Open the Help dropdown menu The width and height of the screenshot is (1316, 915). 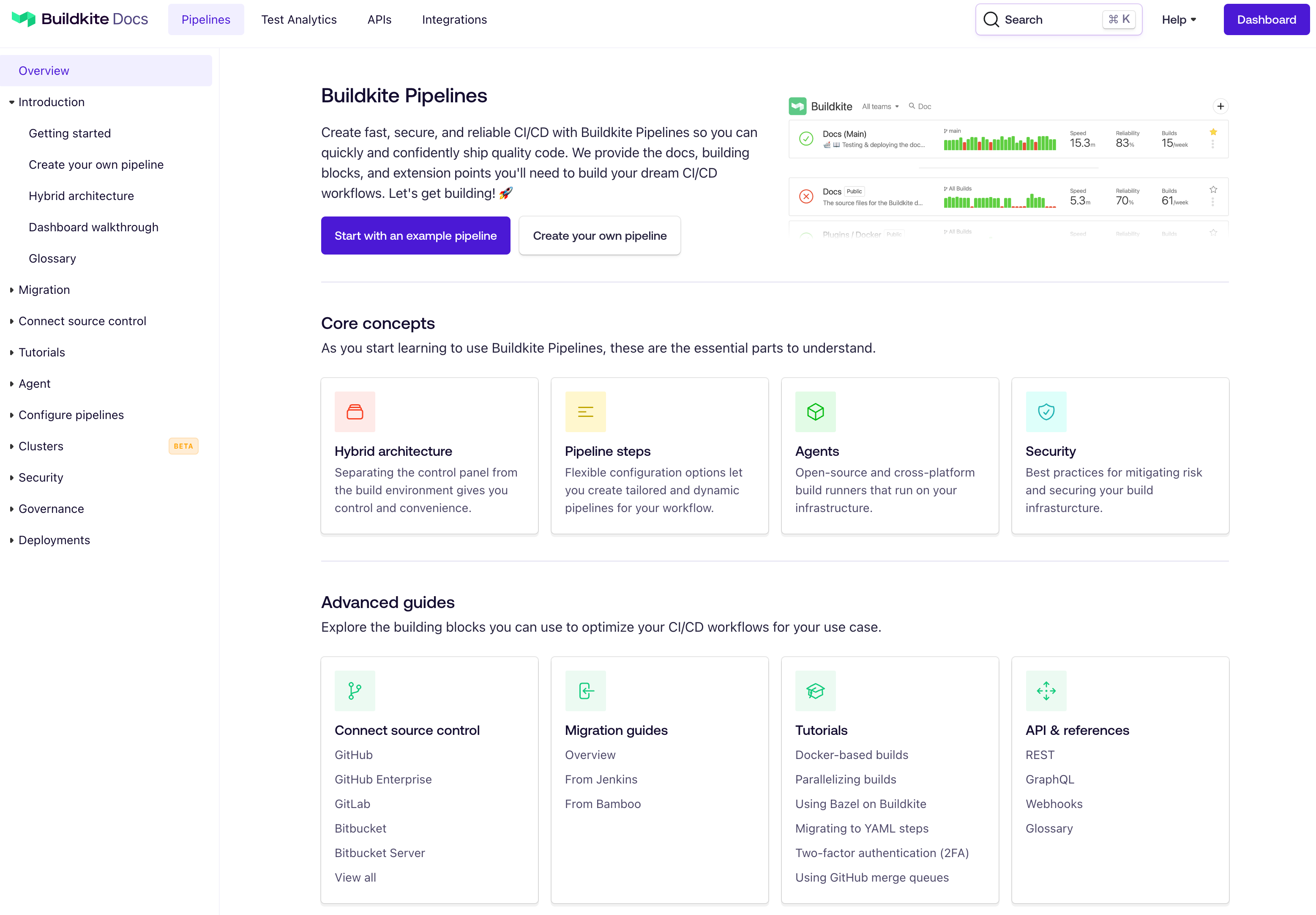click(x=1179, y=19)
